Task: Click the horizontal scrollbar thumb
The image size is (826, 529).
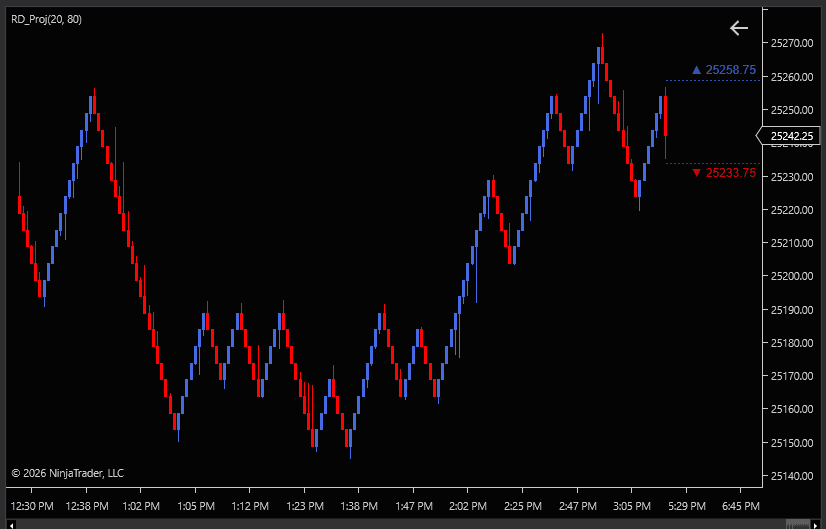Action: click(x=798, y=523)
